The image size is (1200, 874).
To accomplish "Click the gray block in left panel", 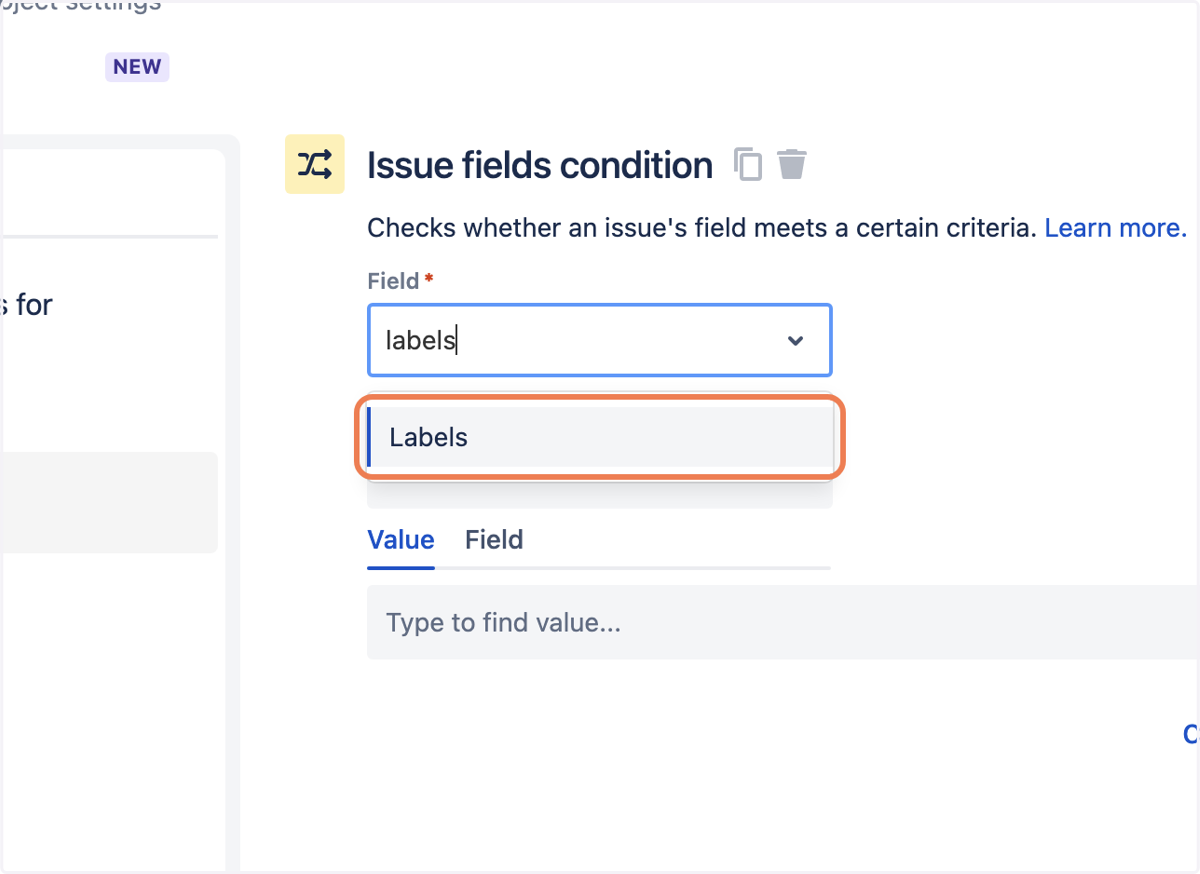I will click(108, 503).
